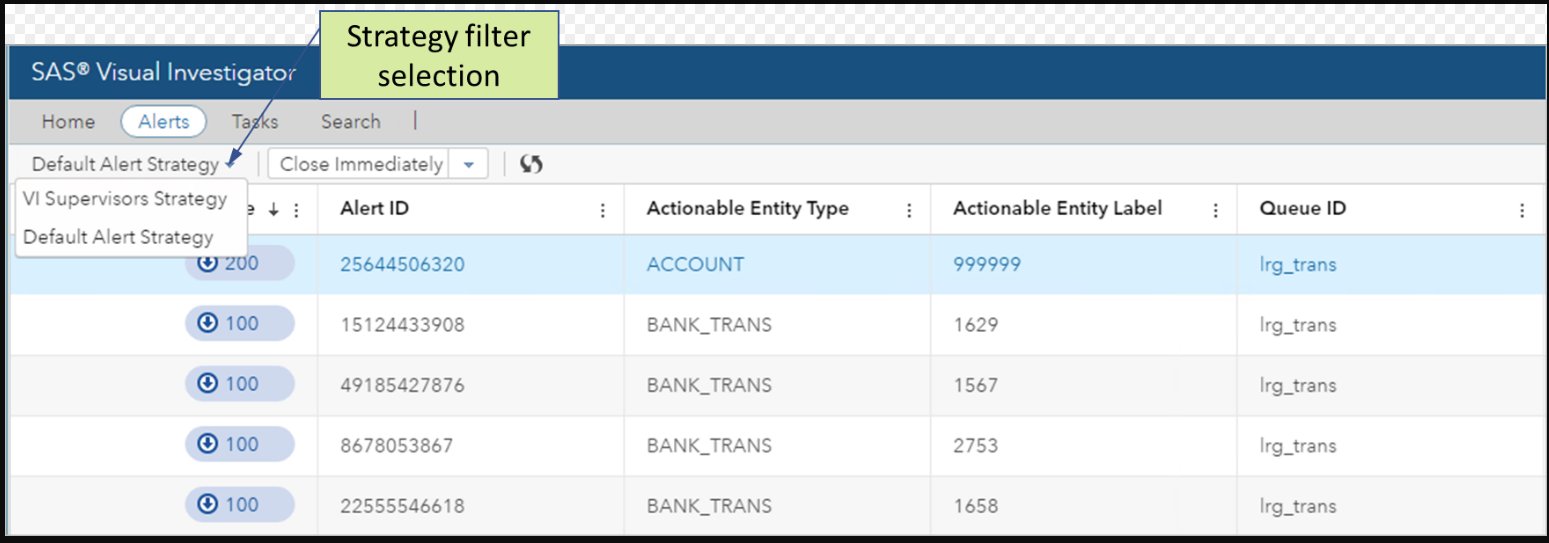Click score badge for alert 8678053867
This screenshot has height=543, width=1549.
click(239, 444)
